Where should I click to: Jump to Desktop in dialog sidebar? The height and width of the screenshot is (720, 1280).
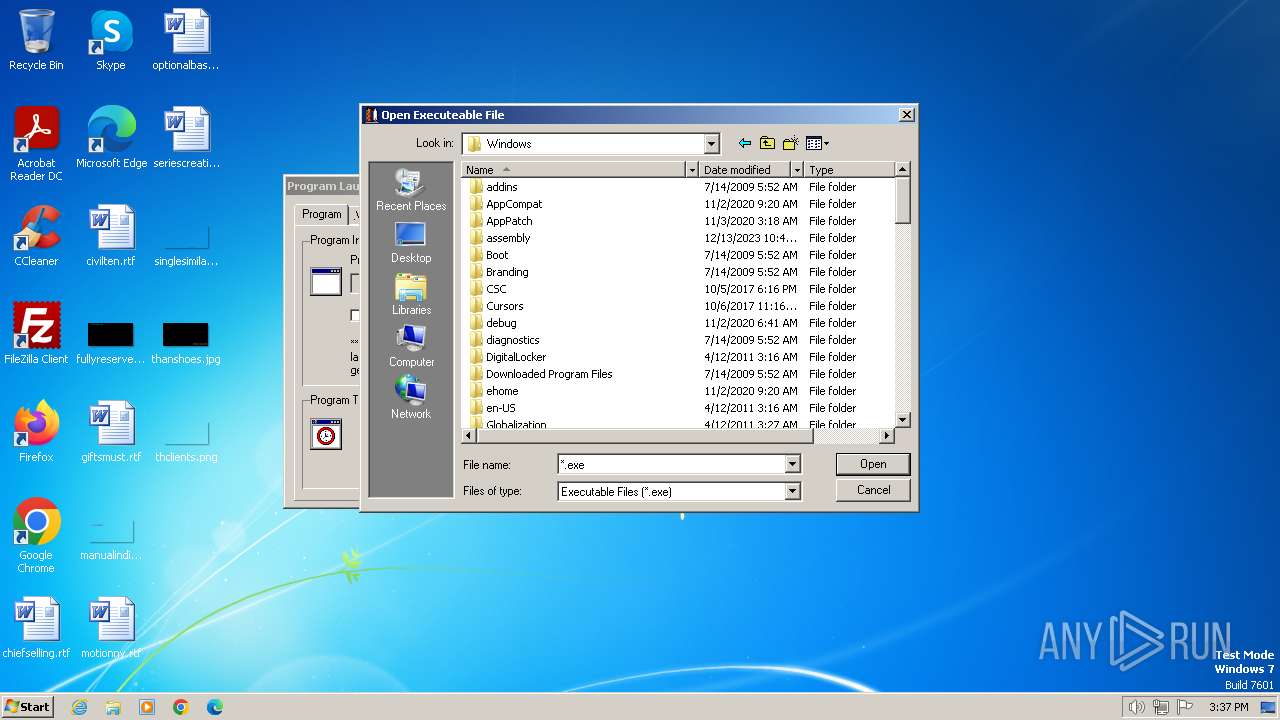click(411, 242)
